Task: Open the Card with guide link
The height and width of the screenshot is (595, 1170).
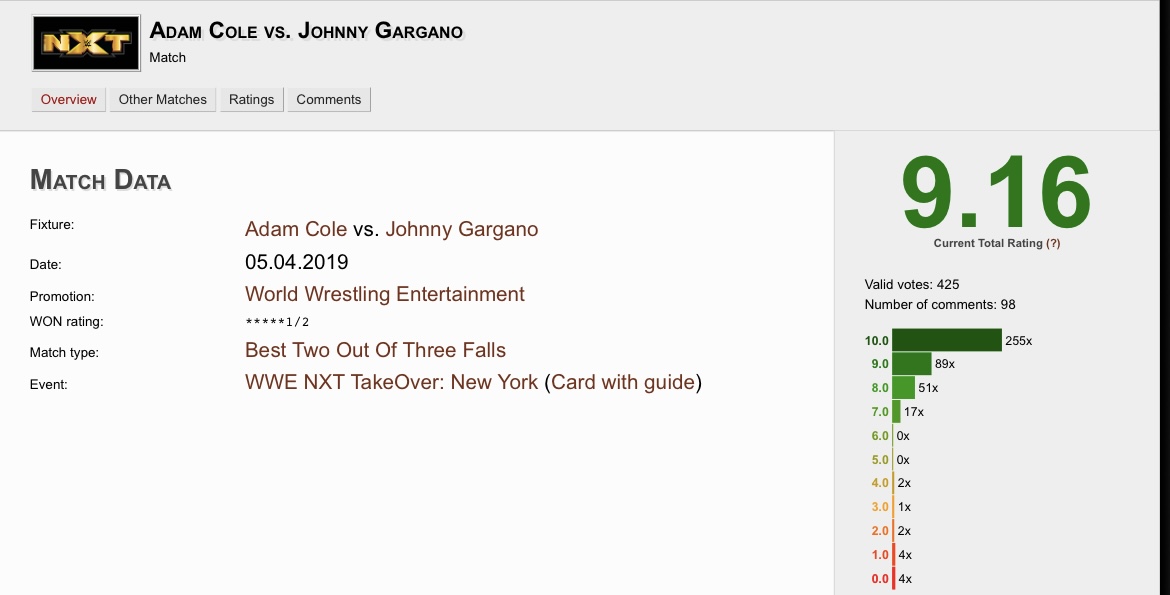Action: click(623, 381)
